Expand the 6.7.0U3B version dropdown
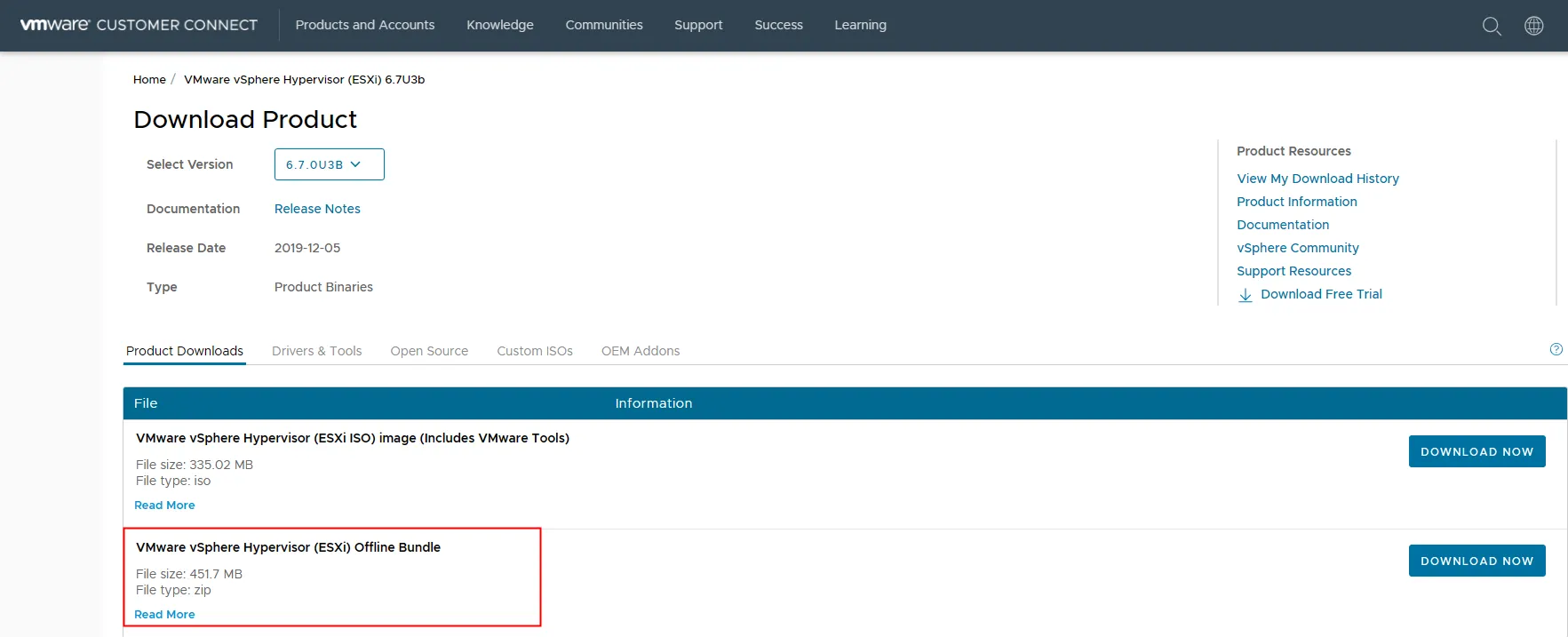Viewport: 1568px width, 637px height. (329, 164)
